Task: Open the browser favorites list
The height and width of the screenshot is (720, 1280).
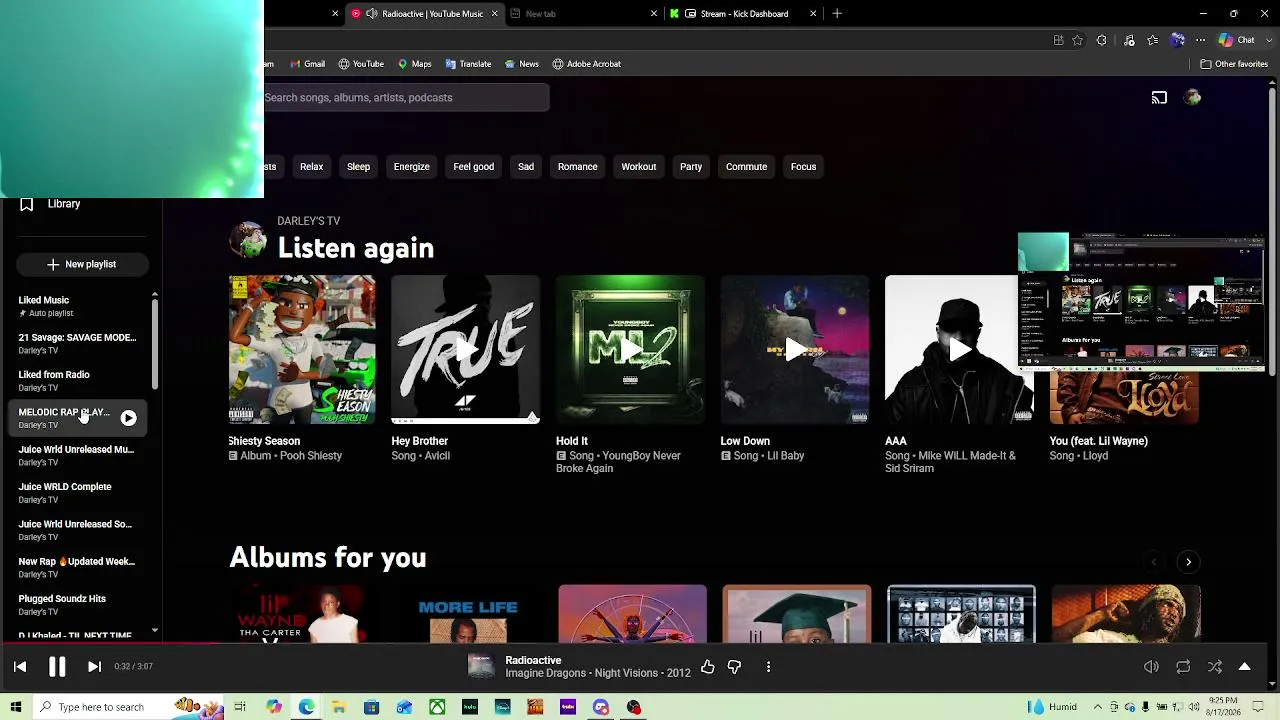Action: (x=1153, y=40)
